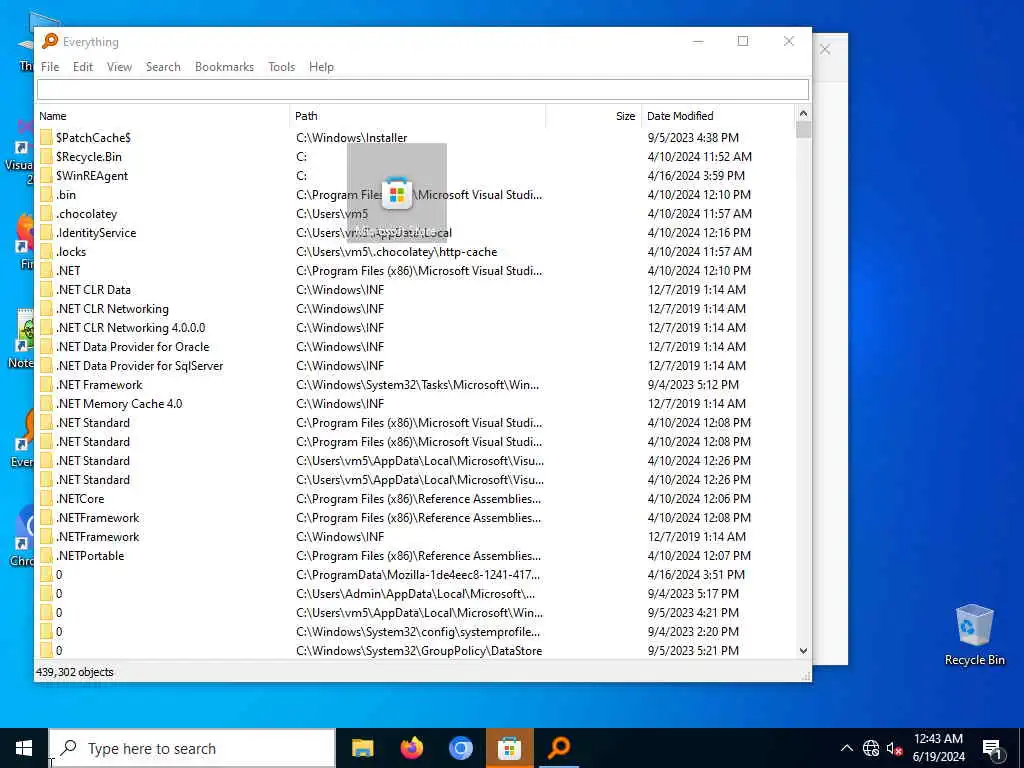Open Chrome from the taskbar
1024x768 pixels.
pos(460,748)
